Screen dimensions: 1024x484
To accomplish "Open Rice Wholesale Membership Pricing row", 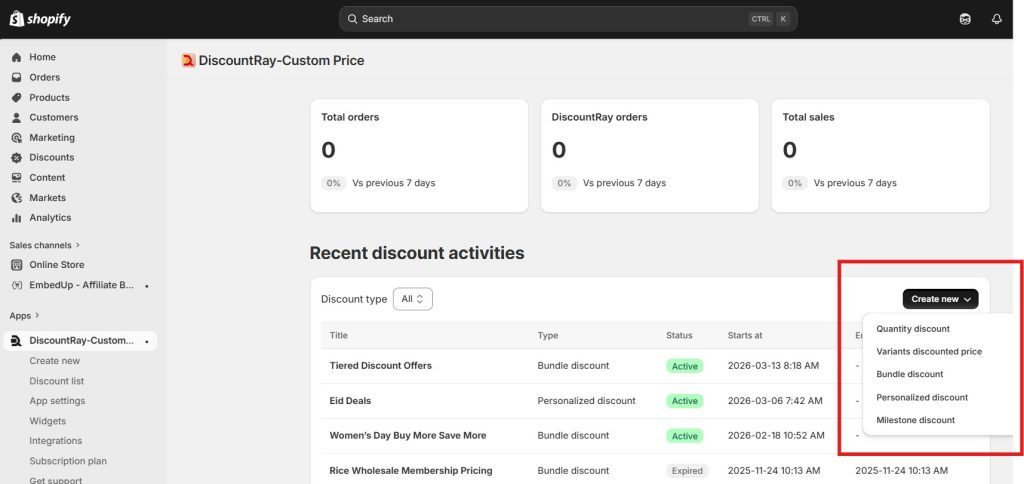I will [411, 471].
